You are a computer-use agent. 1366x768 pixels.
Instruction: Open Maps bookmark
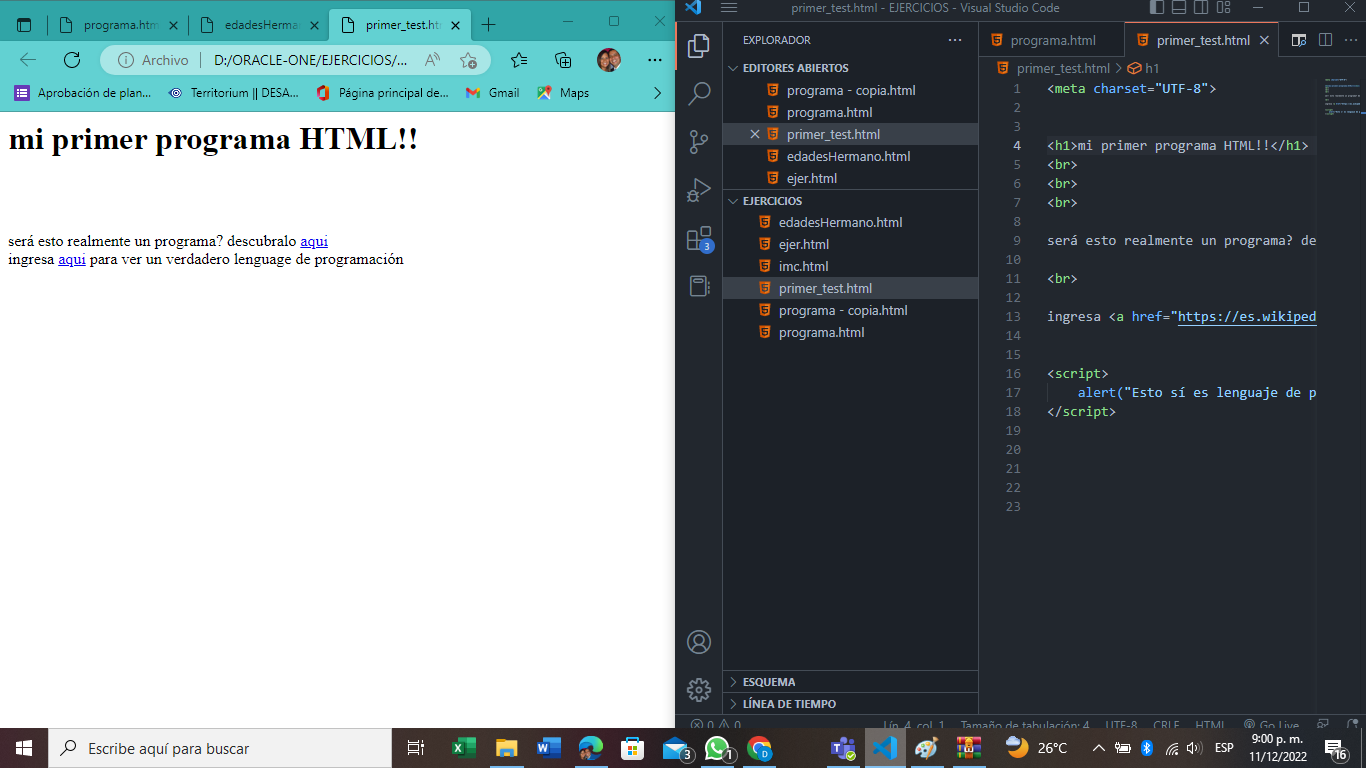[x=563, y=93]
